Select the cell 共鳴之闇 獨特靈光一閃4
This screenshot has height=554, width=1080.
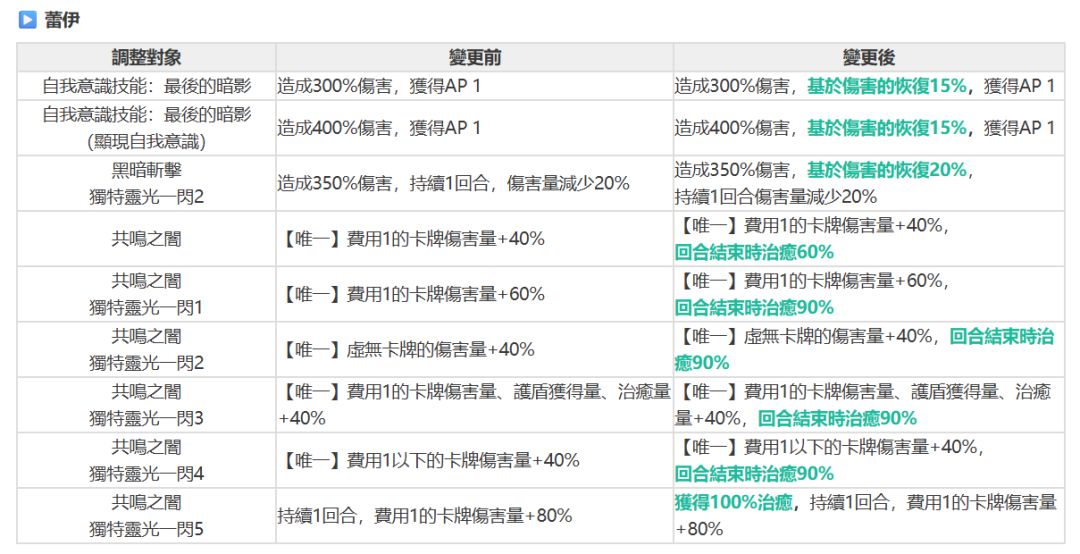146,460
